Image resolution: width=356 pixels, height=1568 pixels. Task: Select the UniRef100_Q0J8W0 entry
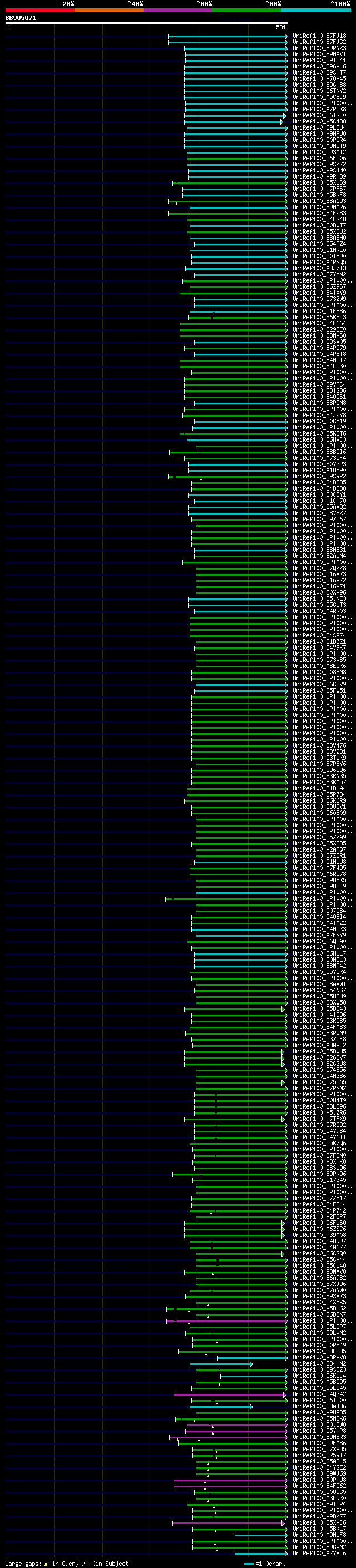coord(319,1425)
